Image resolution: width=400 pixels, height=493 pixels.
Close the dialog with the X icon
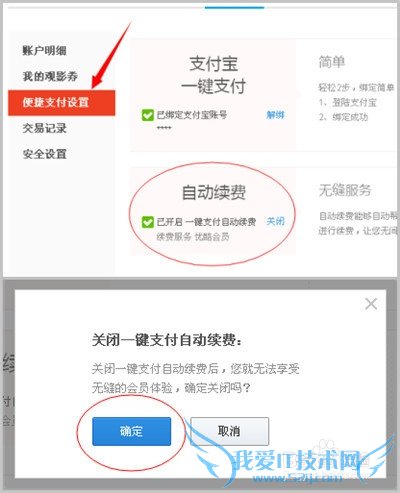[x=371, y=304]
